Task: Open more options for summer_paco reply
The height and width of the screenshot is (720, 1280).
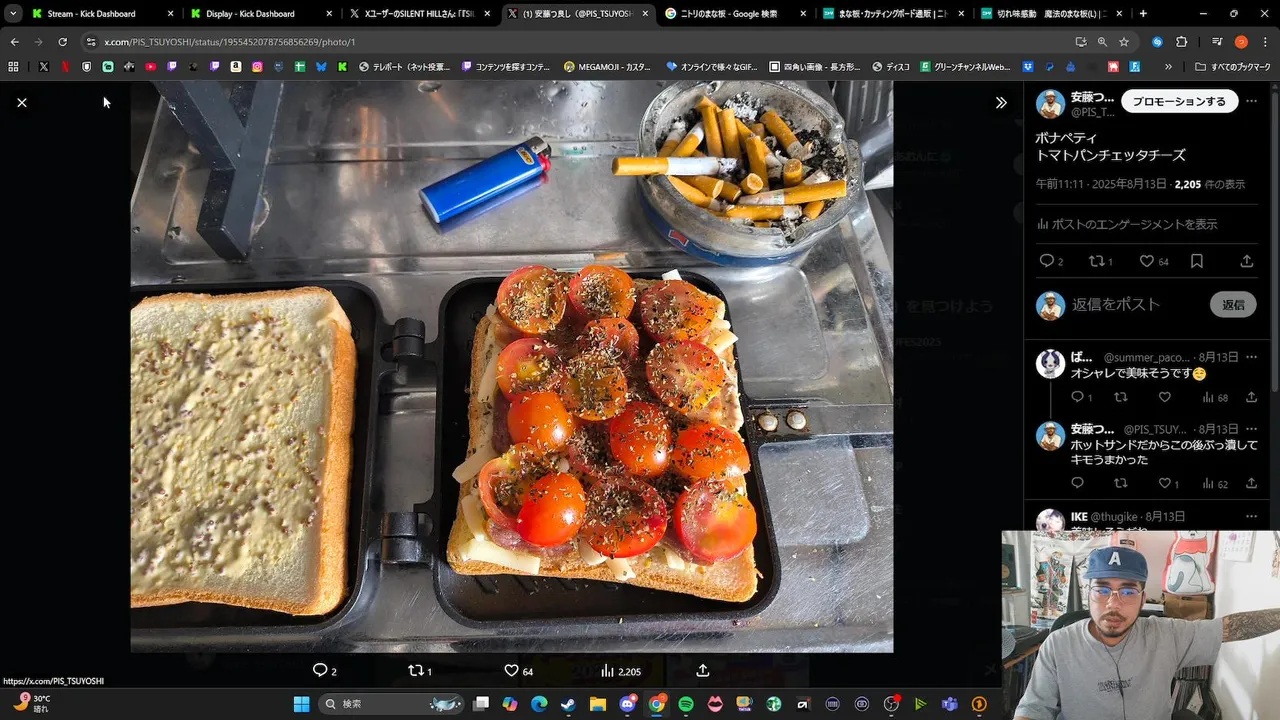Action: pyautogui.click(x=1251, y=357)
